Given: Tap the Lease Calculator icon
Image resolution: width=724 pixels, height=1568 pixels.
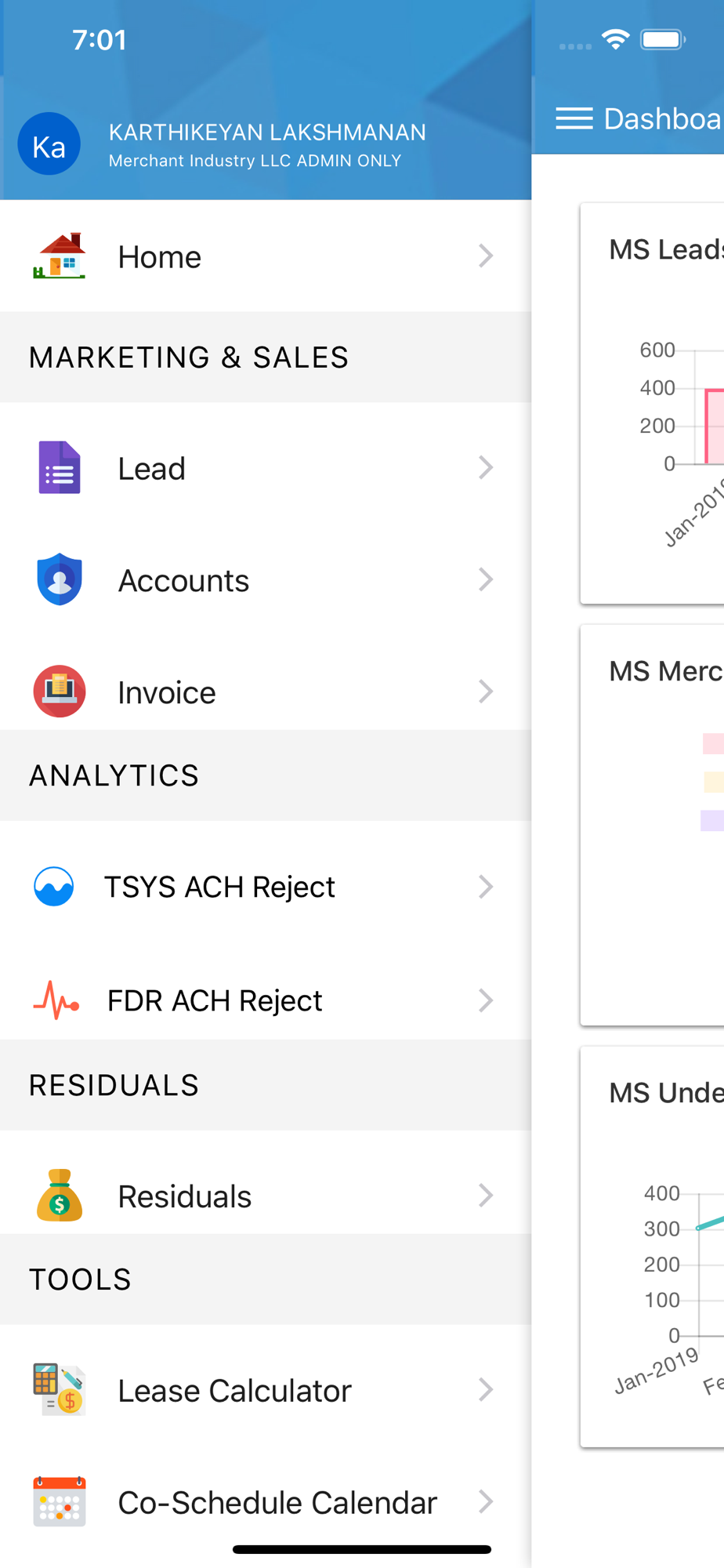Looking at the screenshot, I should pos(60,1390).
